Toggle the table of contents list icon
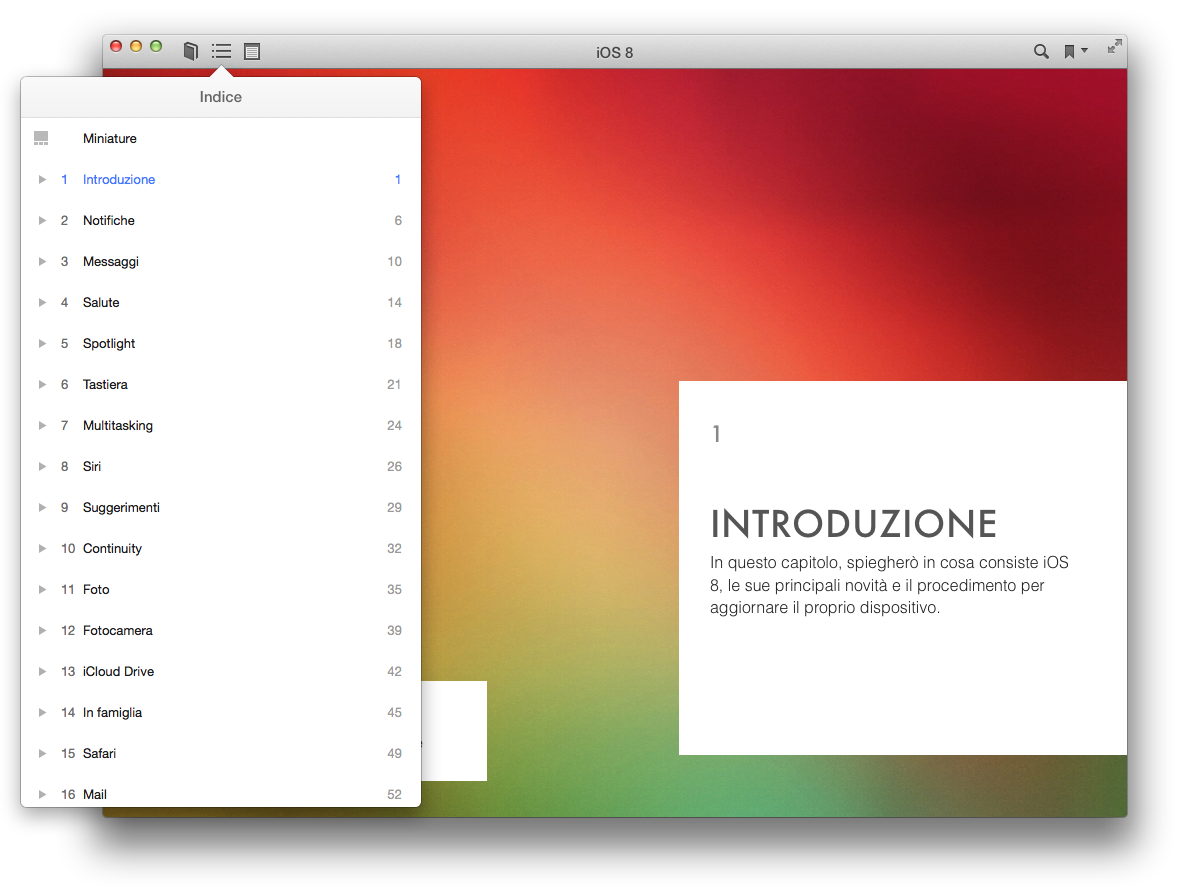 pos(221,51)
